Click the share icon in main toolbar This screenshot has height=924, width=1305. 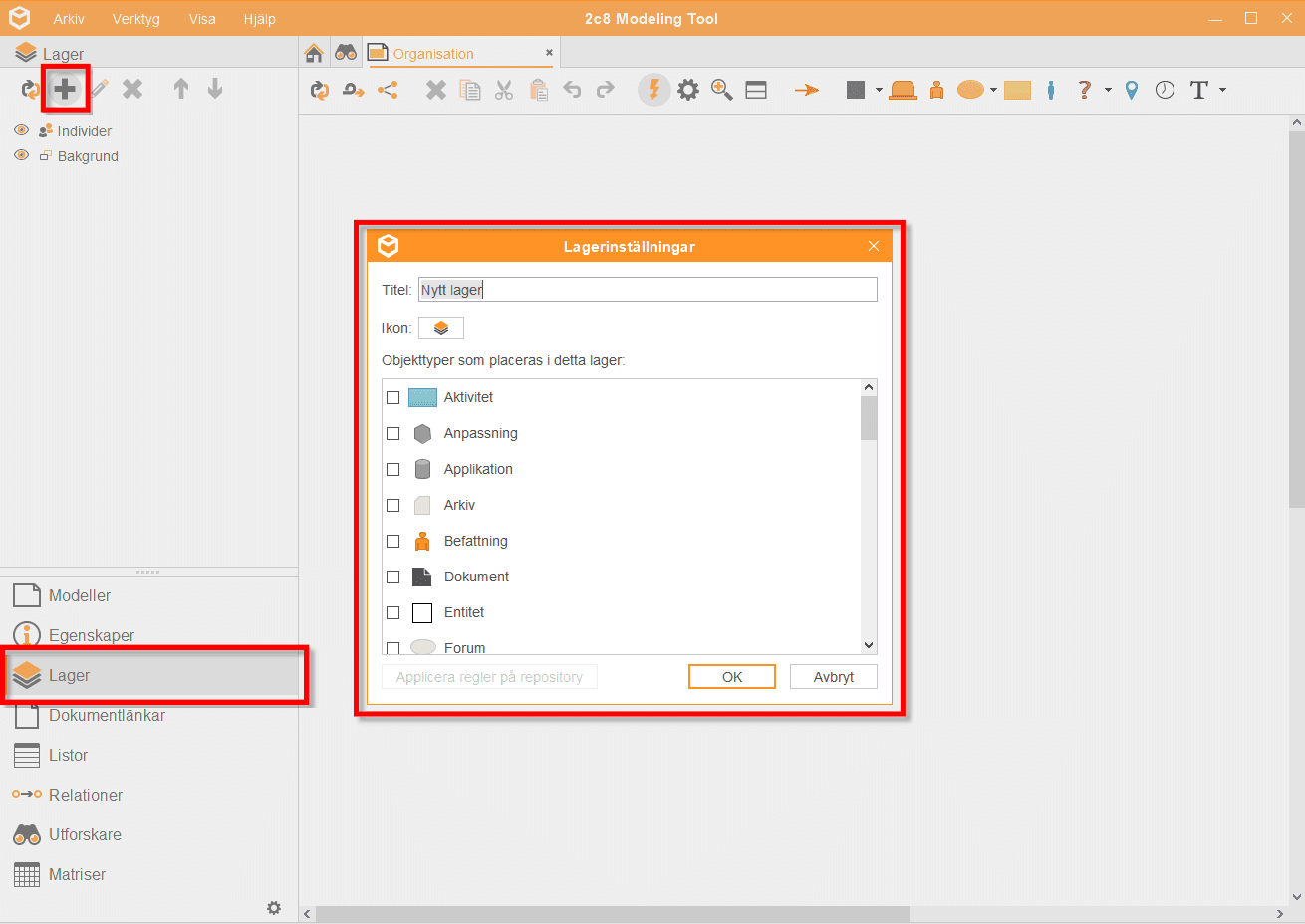click(388, 91)
